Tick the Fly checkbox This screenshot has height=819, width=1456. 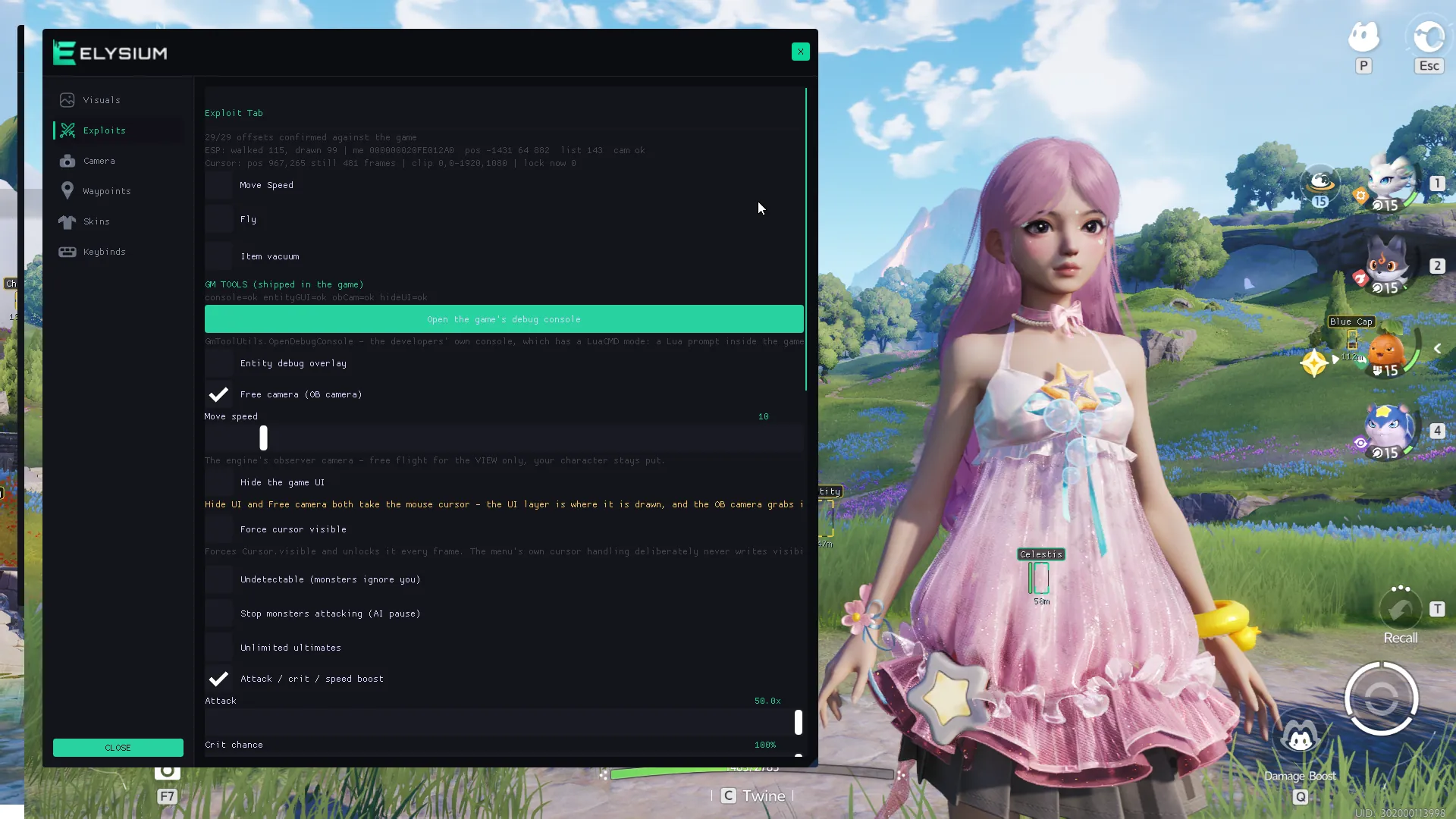point(218,219)
